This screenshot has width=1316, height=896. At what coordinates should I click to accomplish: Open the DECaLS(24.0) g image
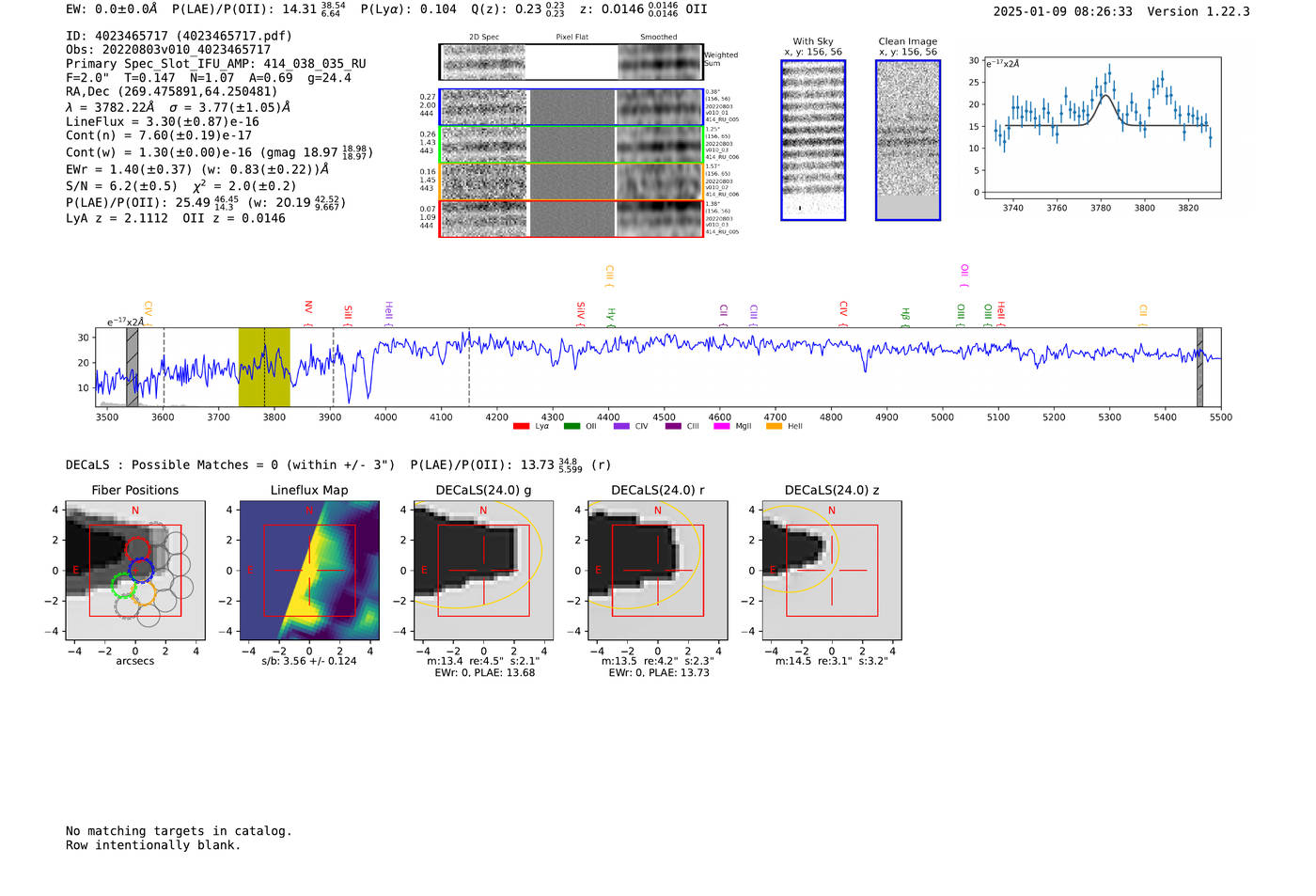click(x=483, y=570)
